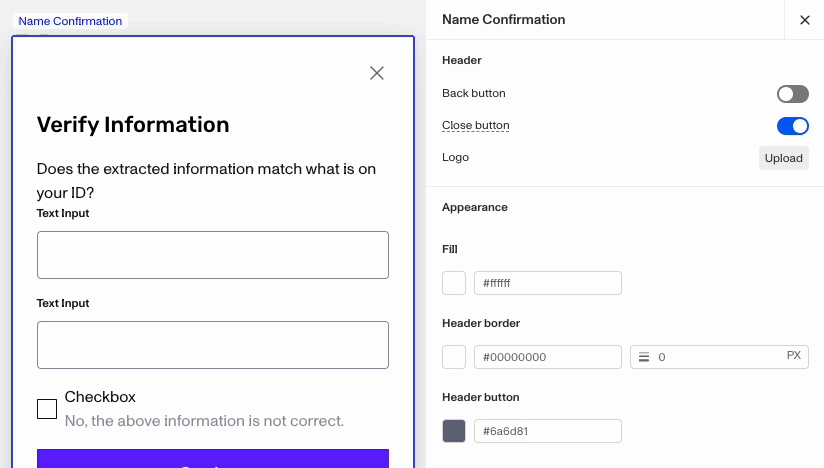Click the Back button label text
This screenshot has height=468, width=824.
(x=473, y=93)
